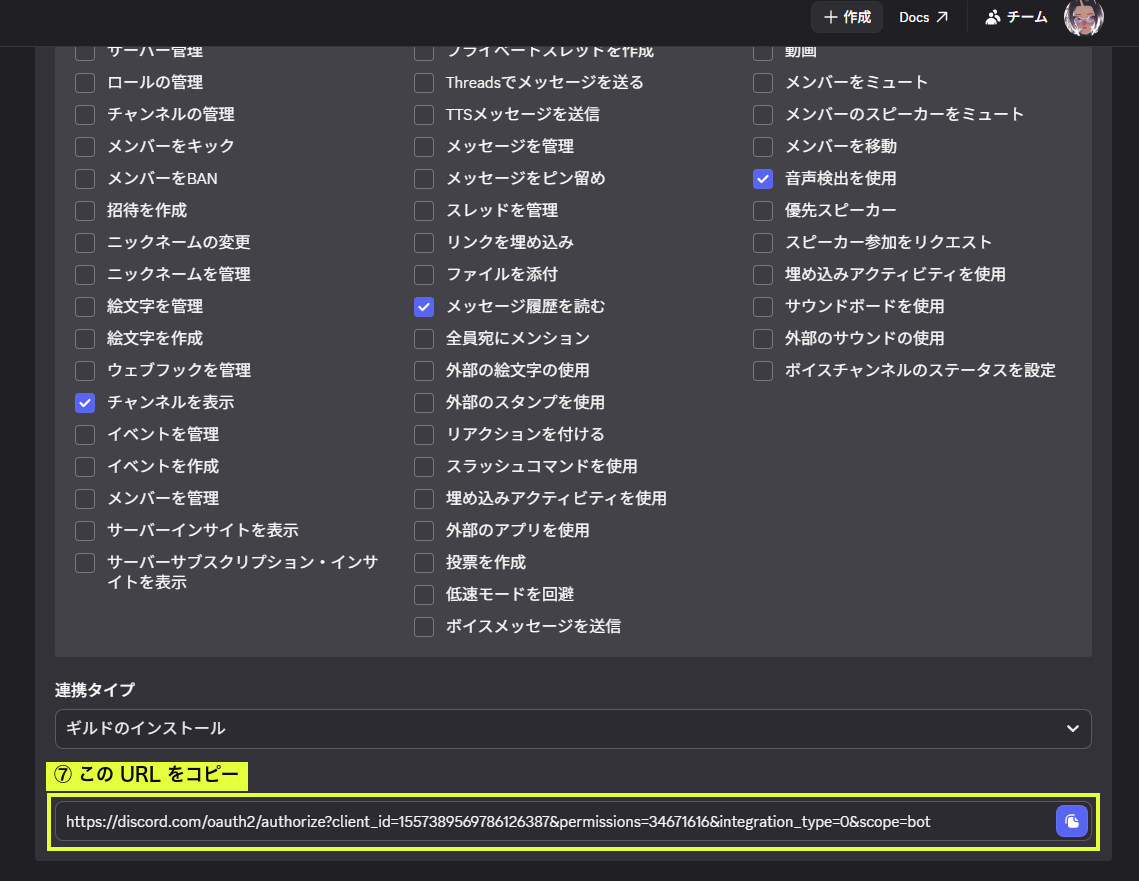The height and width of the screenshot is (881, 1139).
Task: Open the Docs link
Action: pos(923,17)
